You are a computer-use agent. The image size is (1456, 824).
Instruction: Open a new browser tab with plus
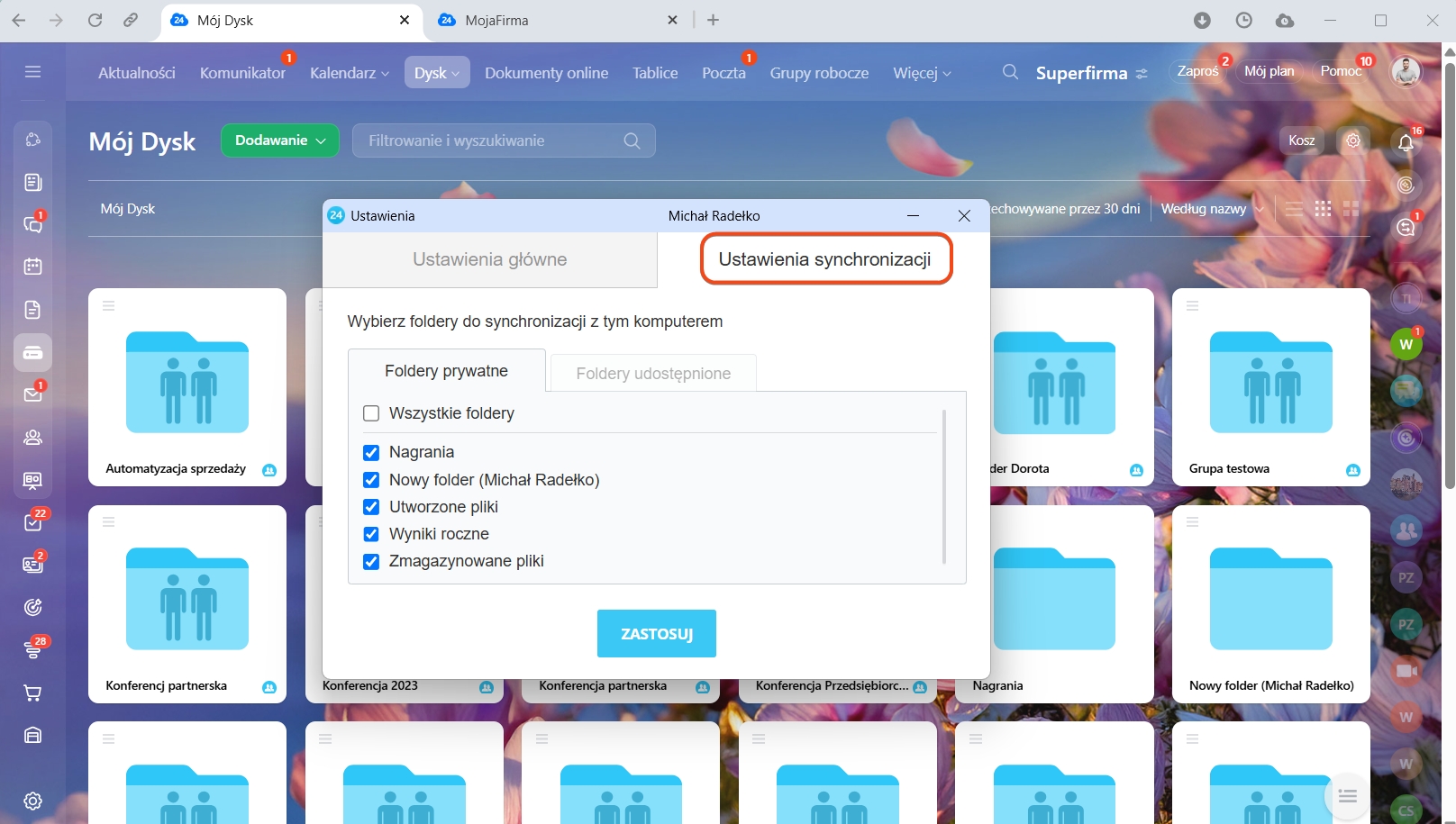(x=713, y=20)
